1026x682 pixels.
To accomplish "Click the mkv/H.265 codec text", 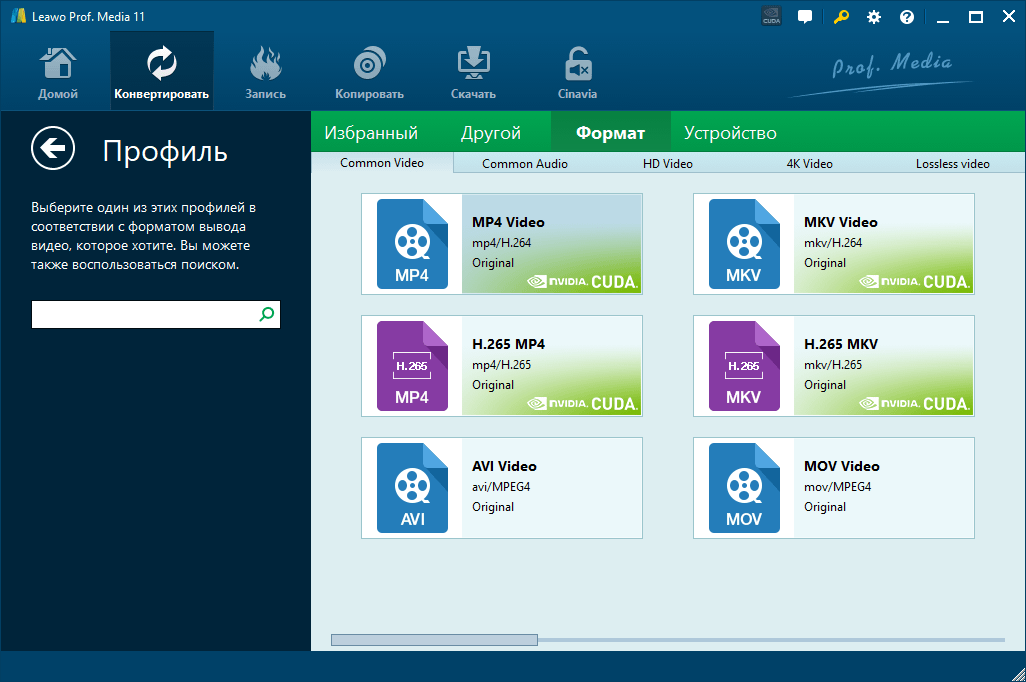I will (833, 365).
